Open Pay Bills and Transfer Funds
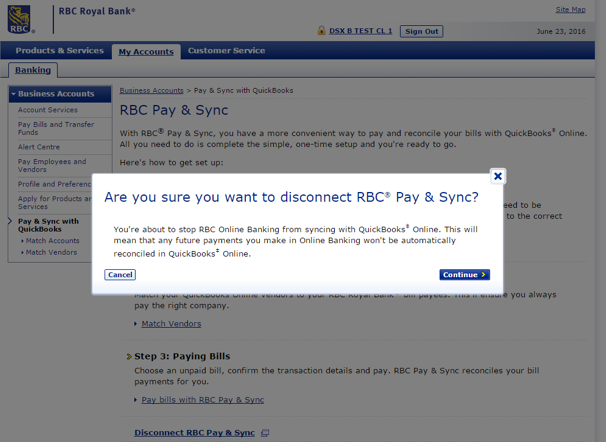The image size is (606, 442). click(56, 128)
